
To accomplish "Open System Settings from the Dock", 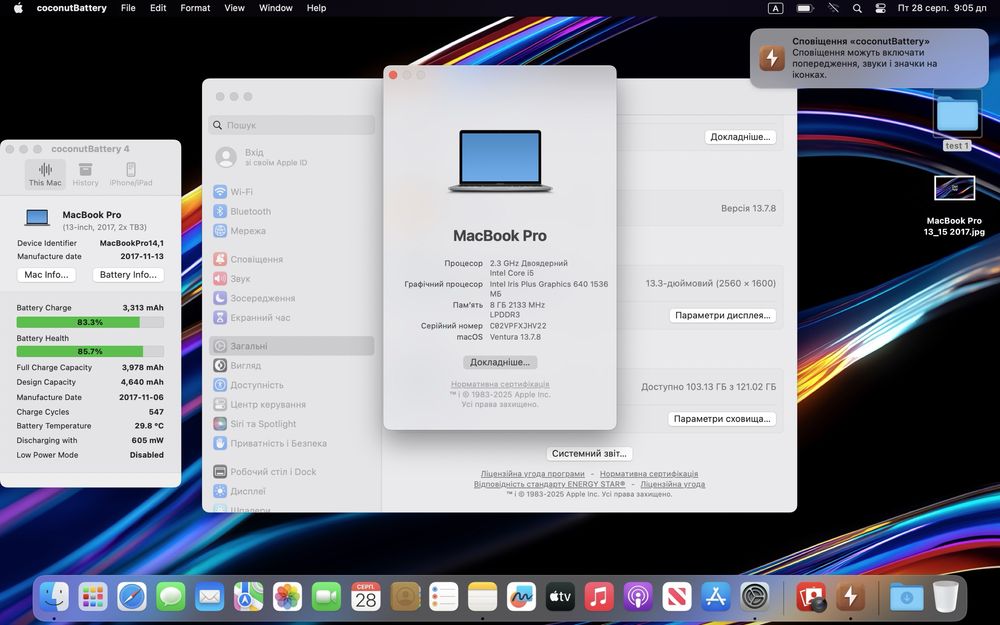I will click(754, 598).
